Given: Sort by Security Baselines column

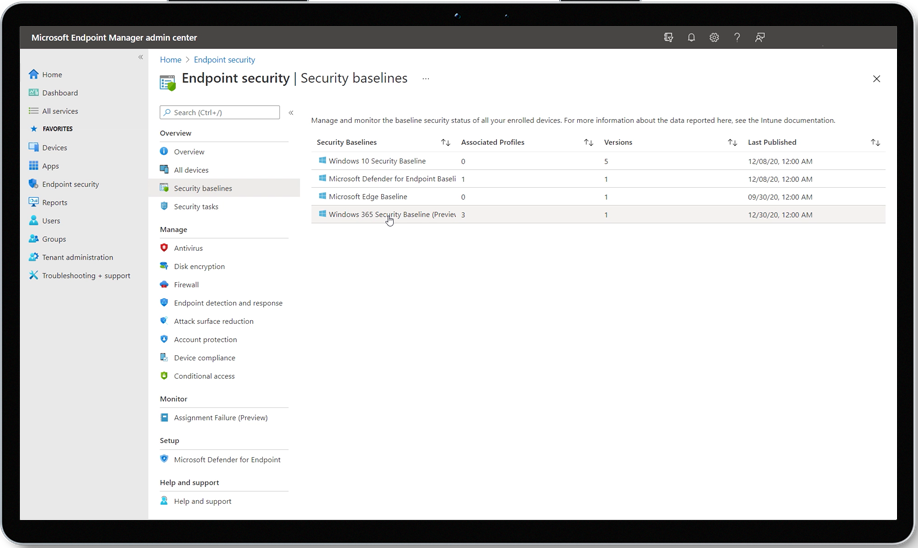Looking at the screenshot, I should point(446,143).
